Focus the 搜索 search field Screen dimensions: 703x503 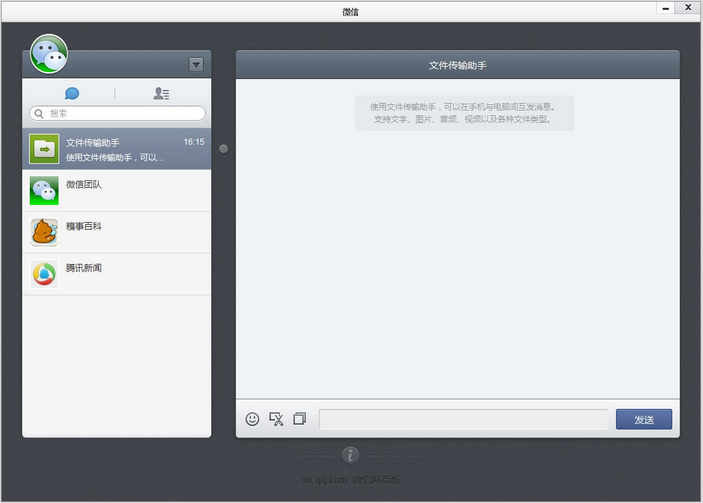(x=117, y=113)
